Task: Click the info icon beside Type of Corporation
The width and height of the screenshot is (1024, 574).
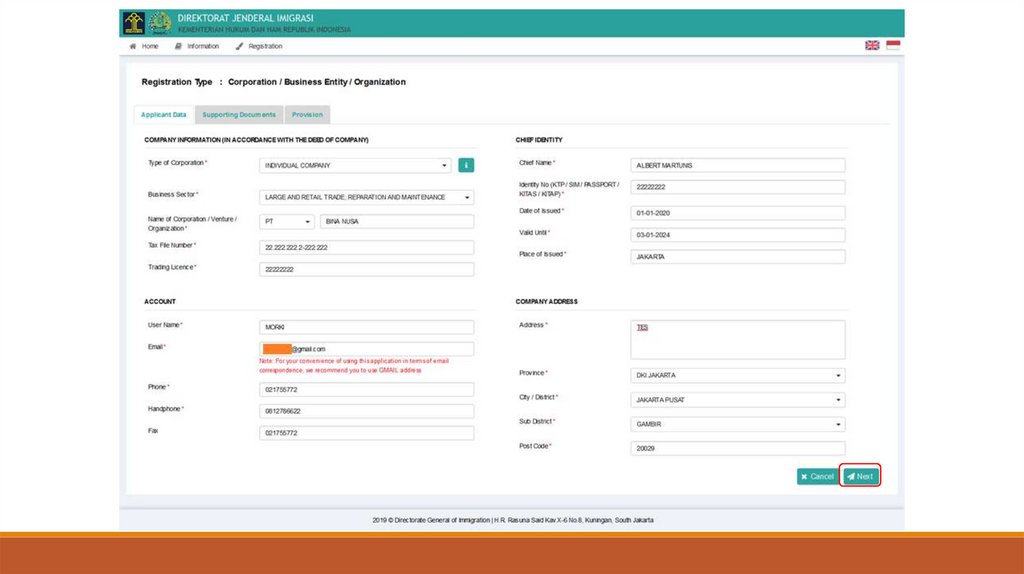Action: click(466, 165)
